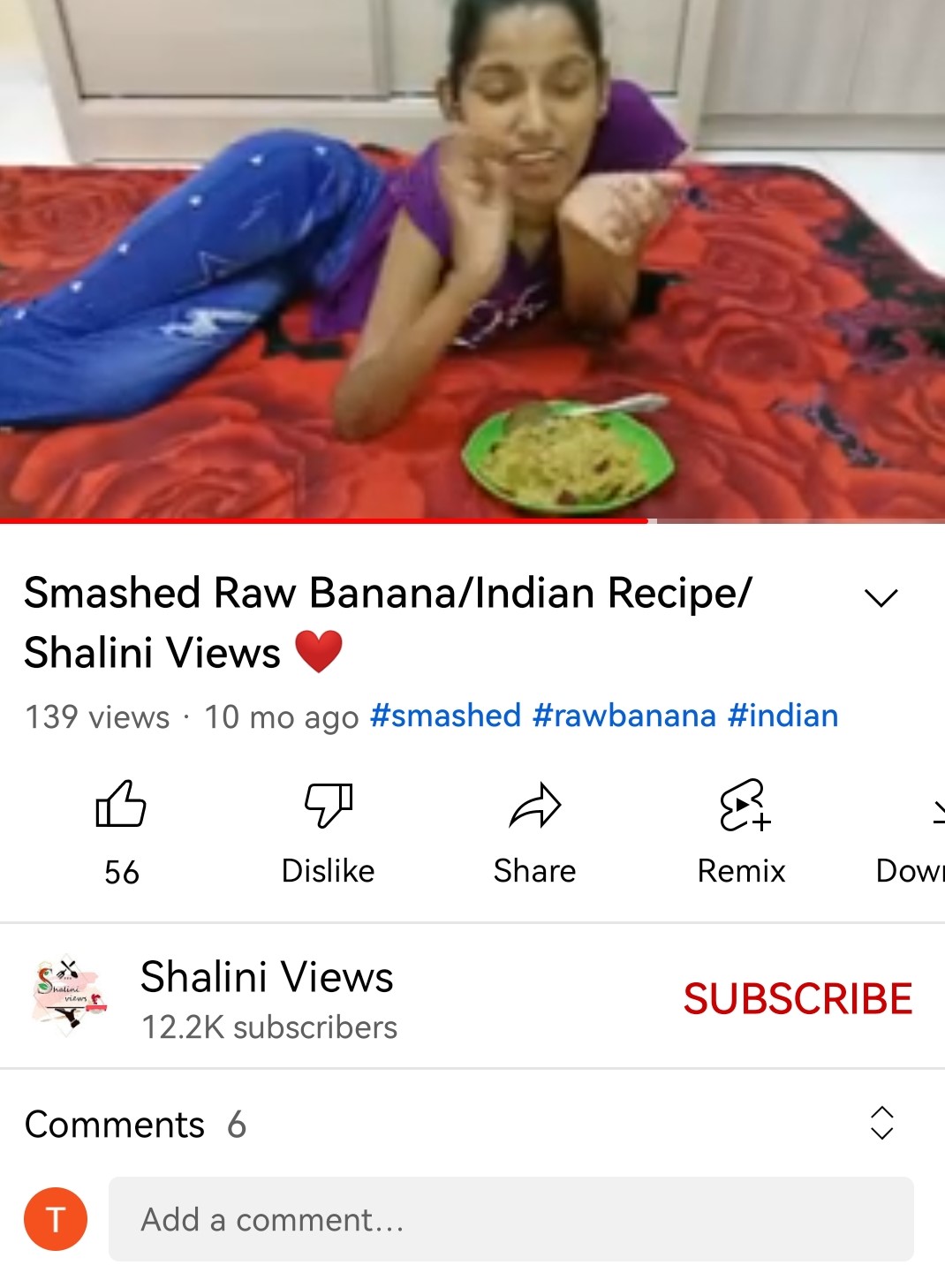The image size is (945, 1288).
Task: Open the Shalini Views channel avatar
Action: coord(70,996)
